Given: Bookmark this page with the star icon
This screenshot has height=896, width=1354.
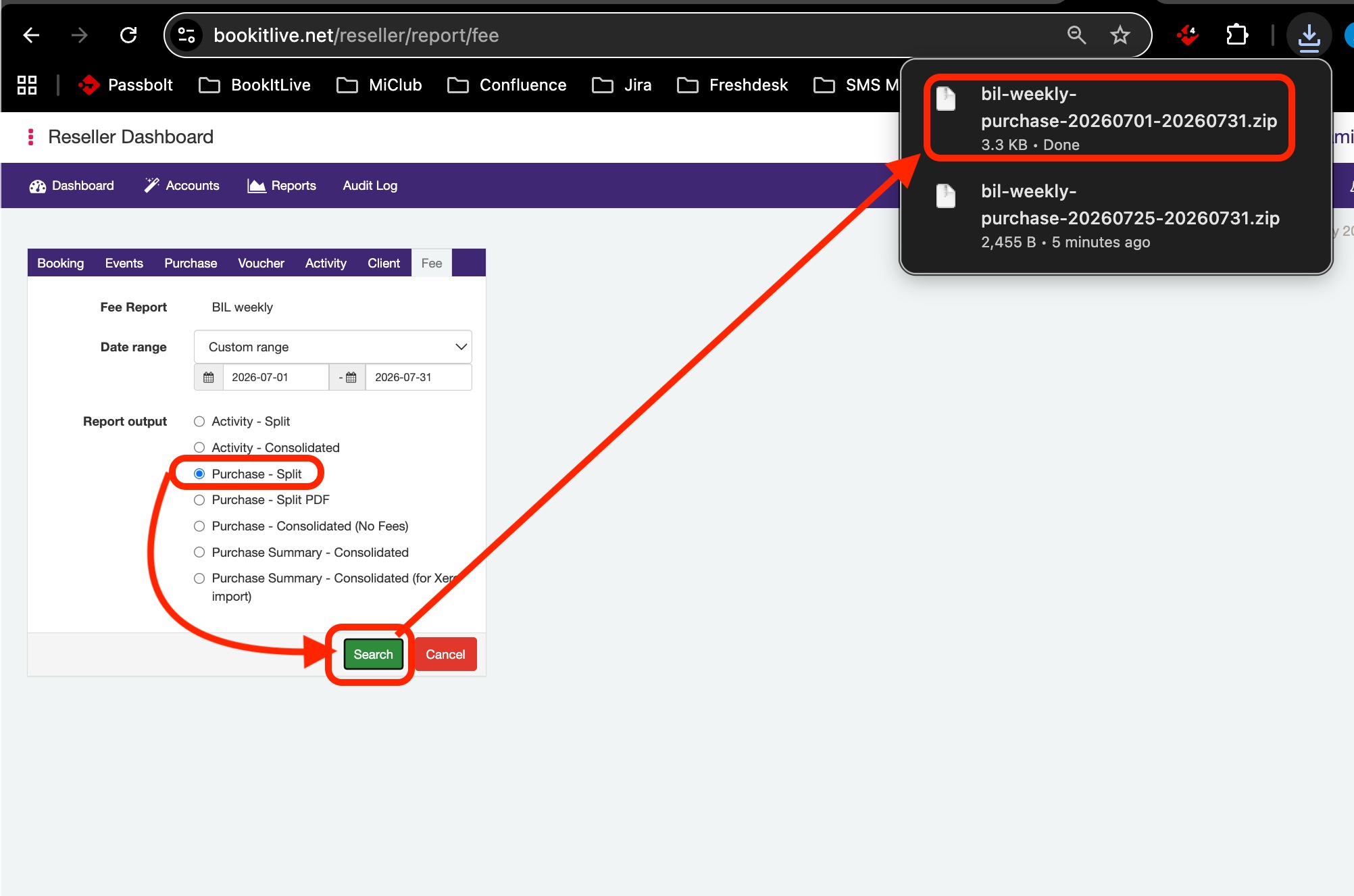Looking at the screenshot, I should pyautogui.click(x=1120, y=35).
